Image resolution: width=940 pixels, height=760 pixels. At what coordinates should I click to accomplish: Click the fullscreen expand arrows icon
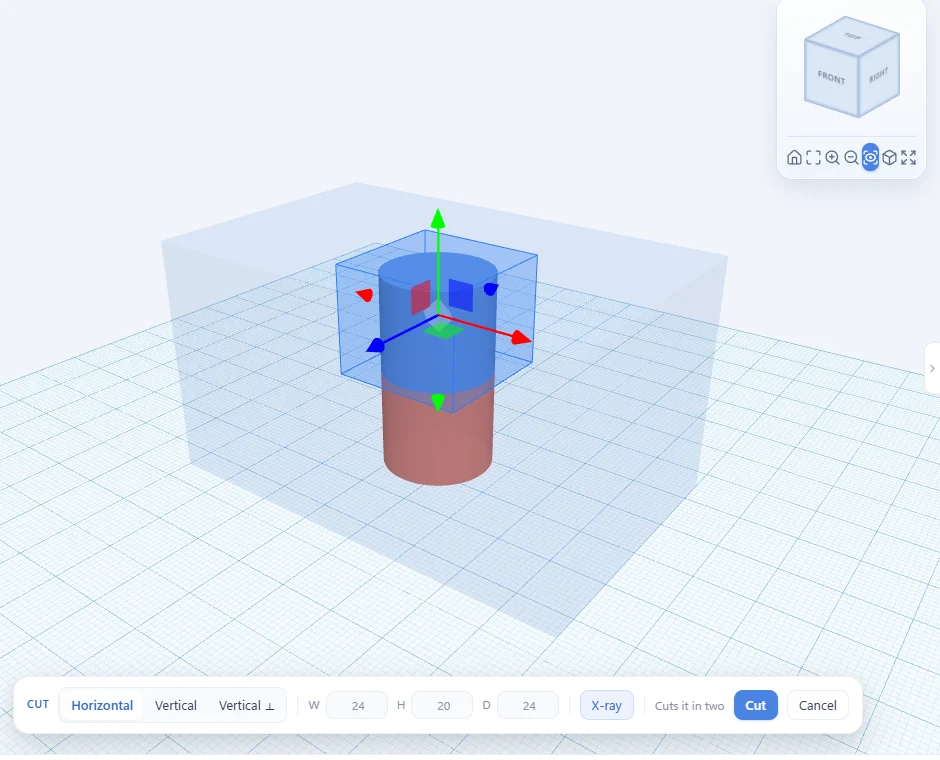[909, 158]
